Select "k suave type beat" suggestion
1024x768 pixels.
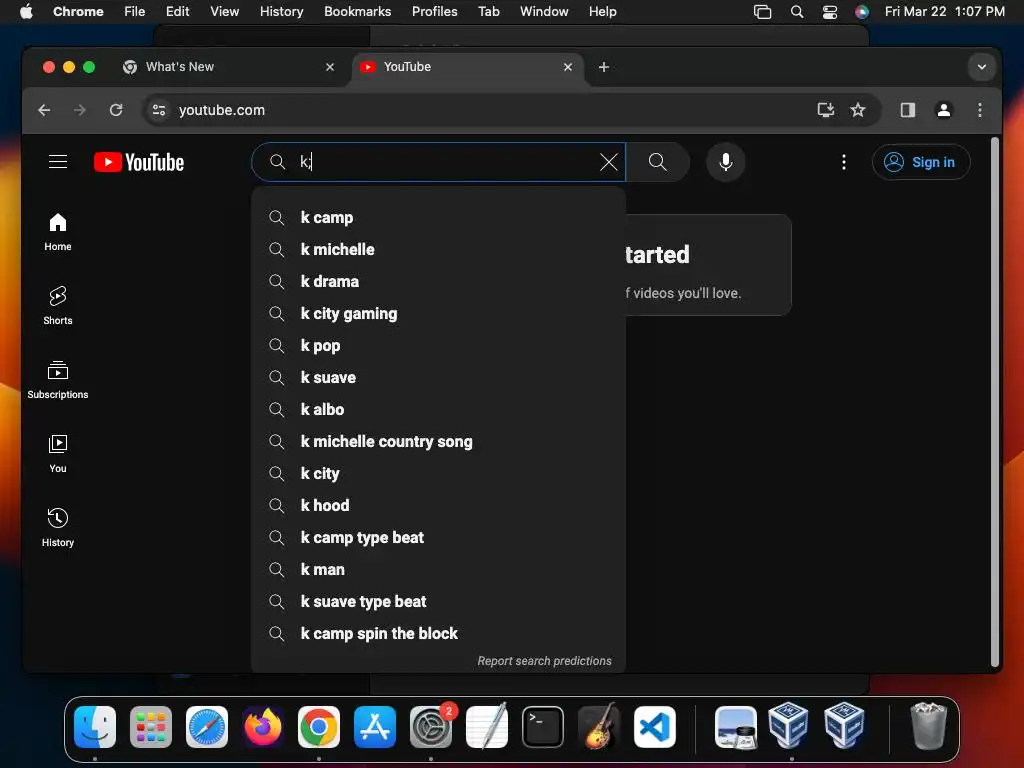[438, 601]
